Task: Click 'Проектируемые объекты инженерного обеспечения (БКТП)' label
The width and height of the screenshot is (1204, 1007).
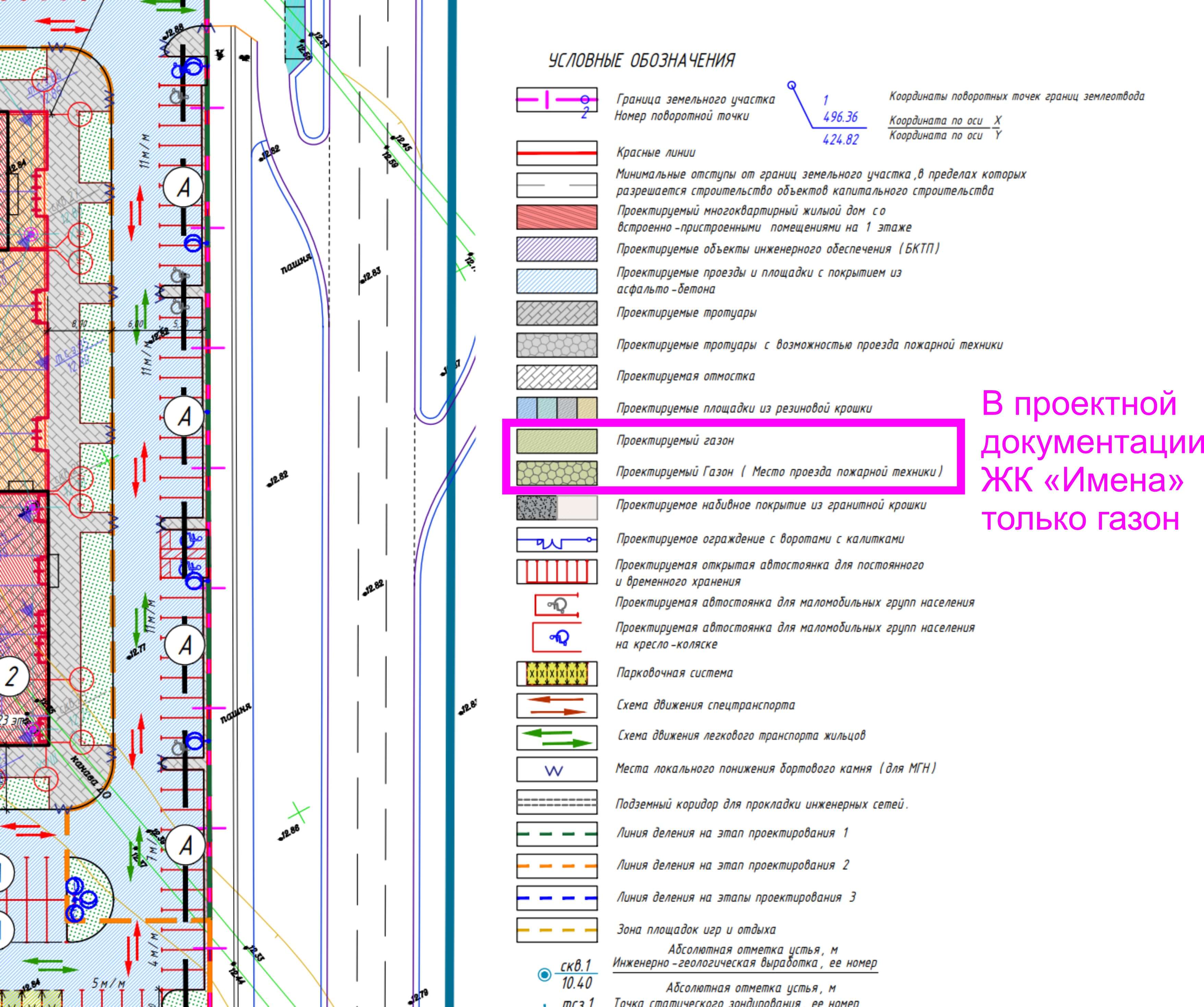Action: 778,249
